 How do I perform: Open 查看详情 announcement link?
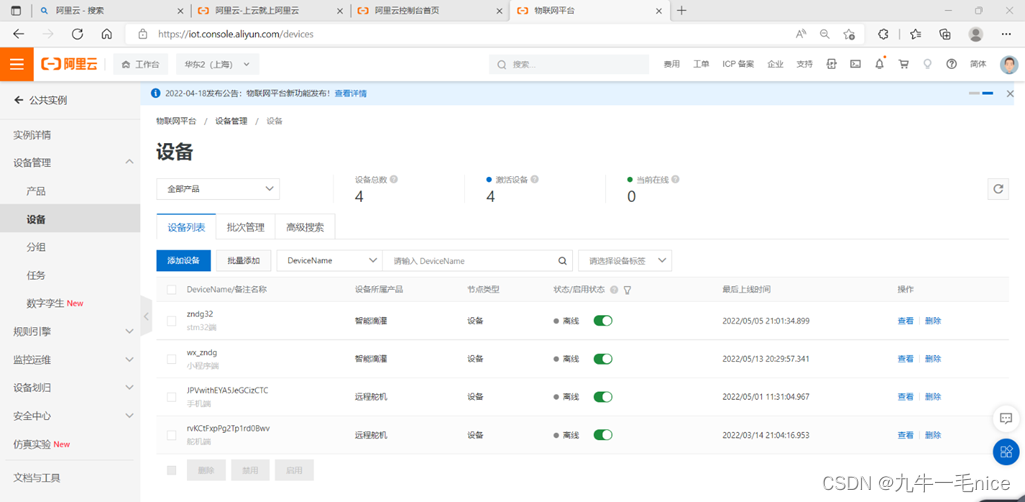coord(350,93)
